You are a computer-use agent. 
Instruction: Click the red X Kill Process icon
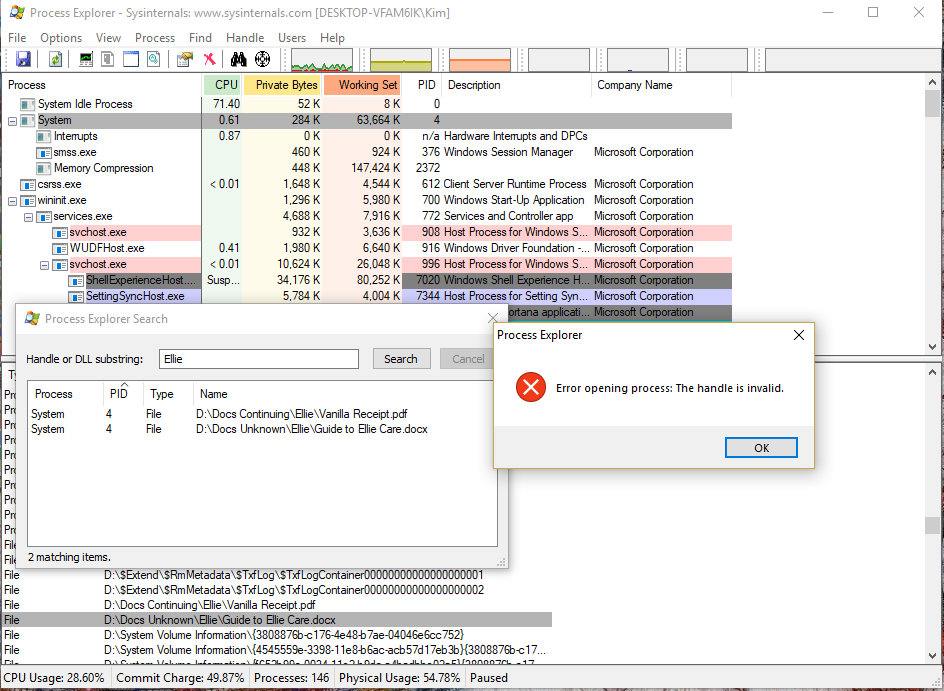209,59
